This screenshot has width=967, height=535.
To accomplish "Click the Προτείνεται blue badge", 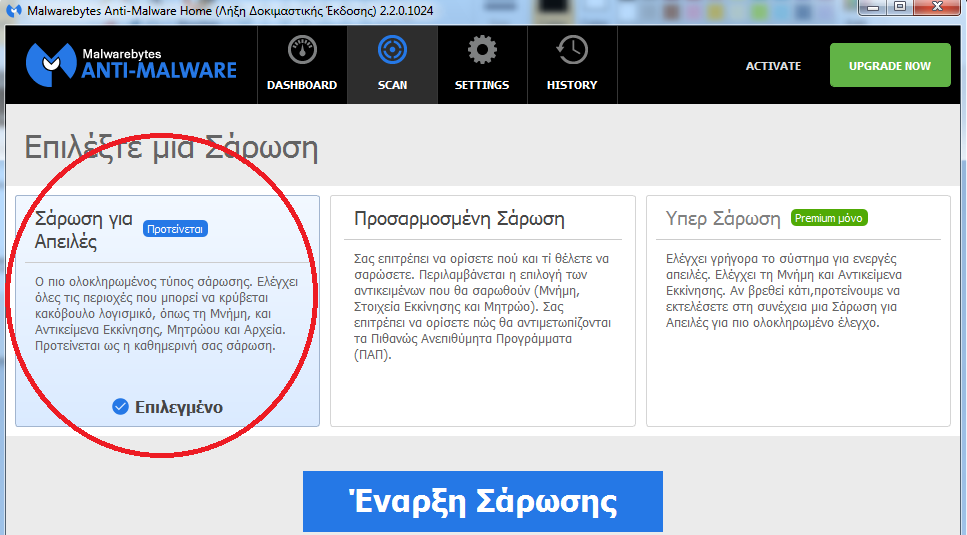I will pos(175,229).
